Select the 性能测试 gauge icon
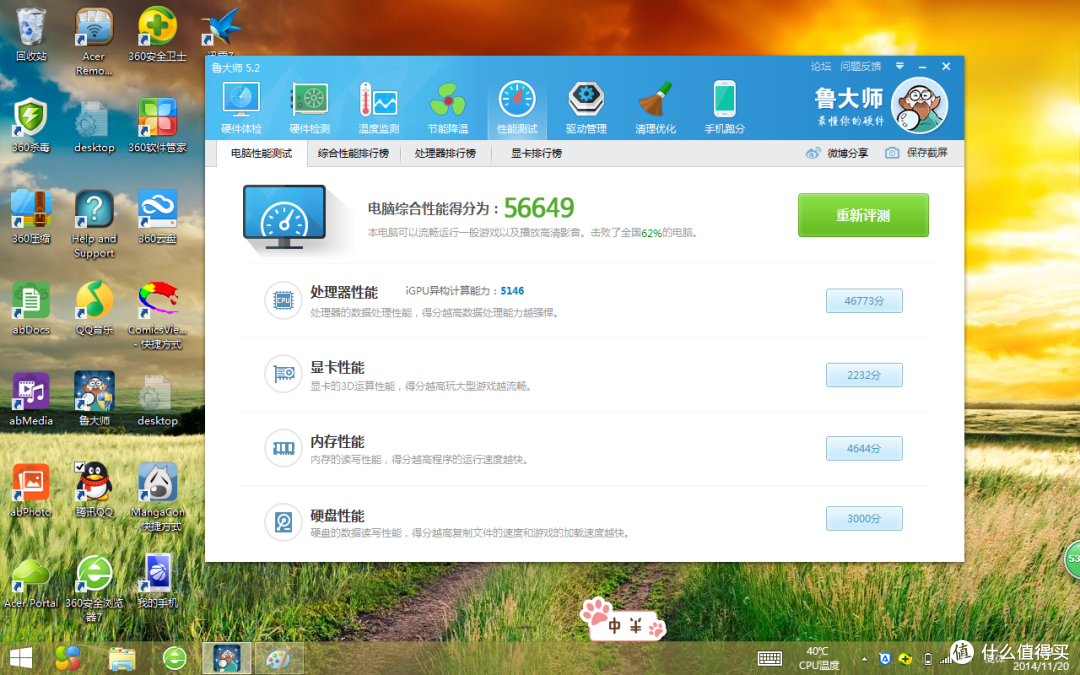 point(517,107)
